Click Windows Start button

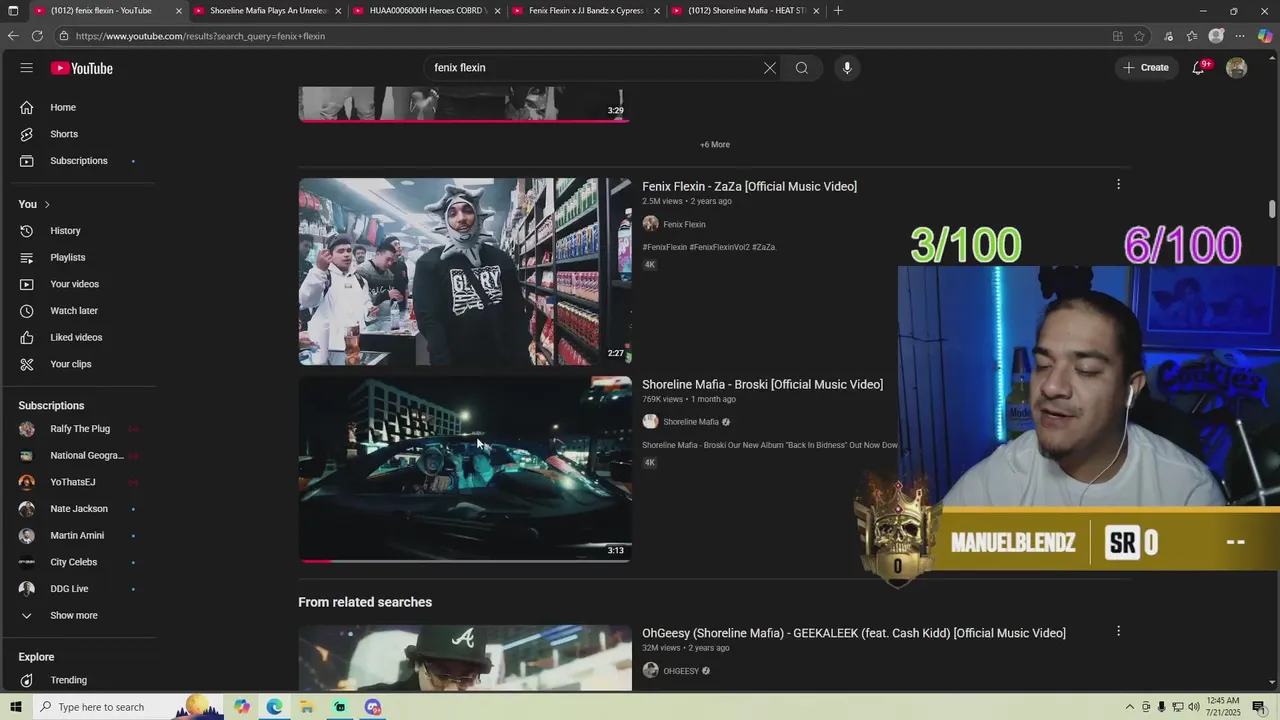[16, 707]
